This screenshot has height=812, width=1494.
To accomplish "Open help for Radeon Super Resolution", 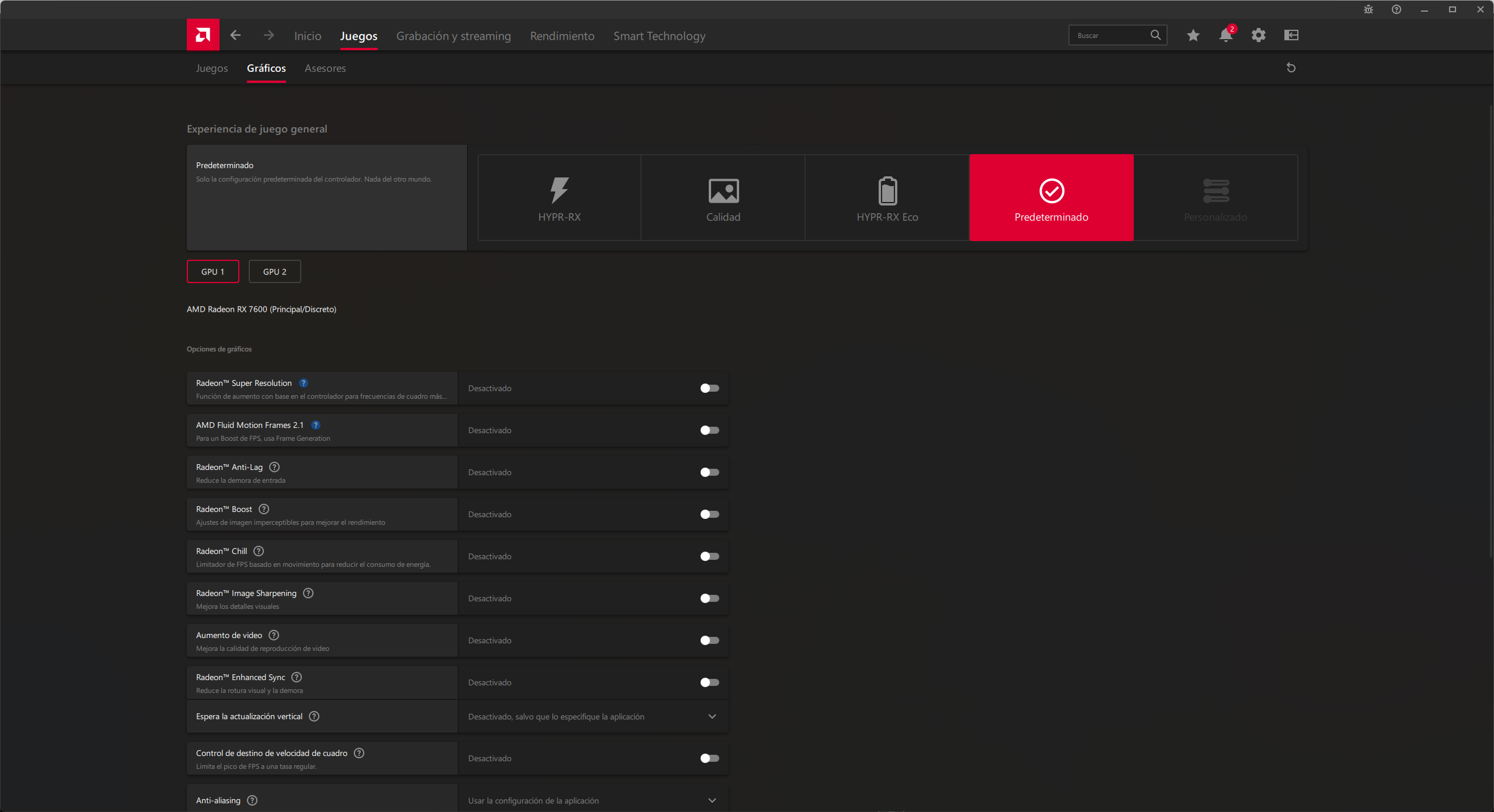I will point(304,383).
